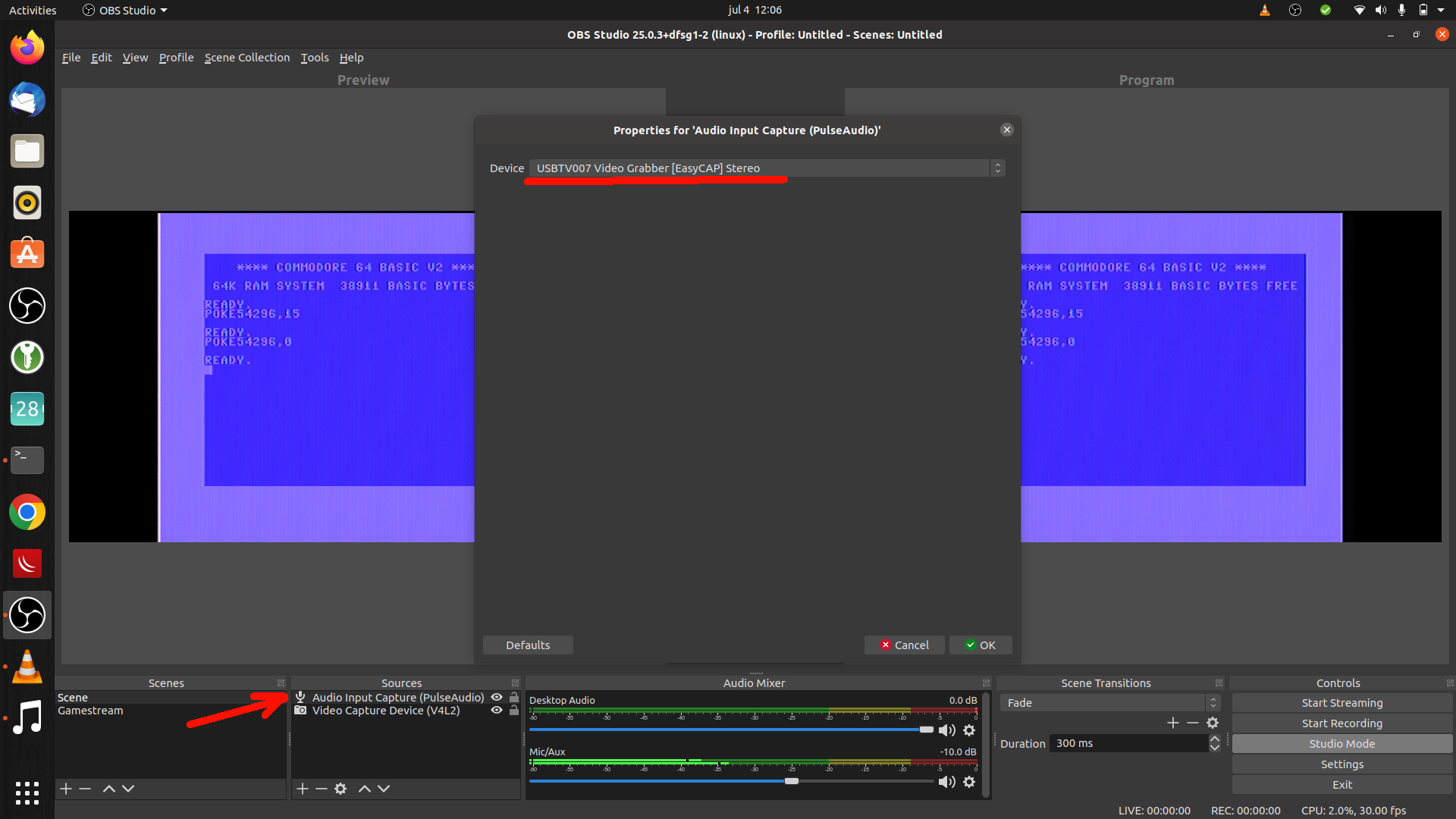Open Rhythmbox from the dock
Viewport: 1456px width, 819px height.
(27, 203)
